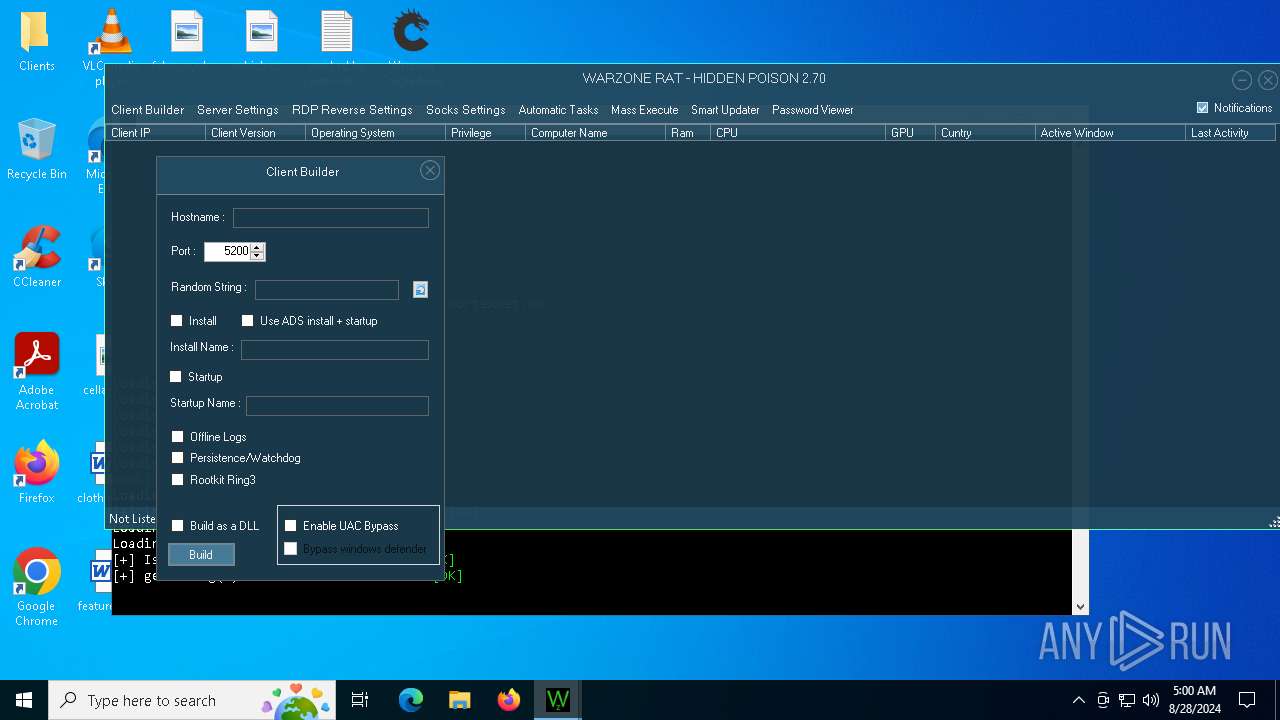Open Google Chrome desktop shortcut

[x=37, y=588]
